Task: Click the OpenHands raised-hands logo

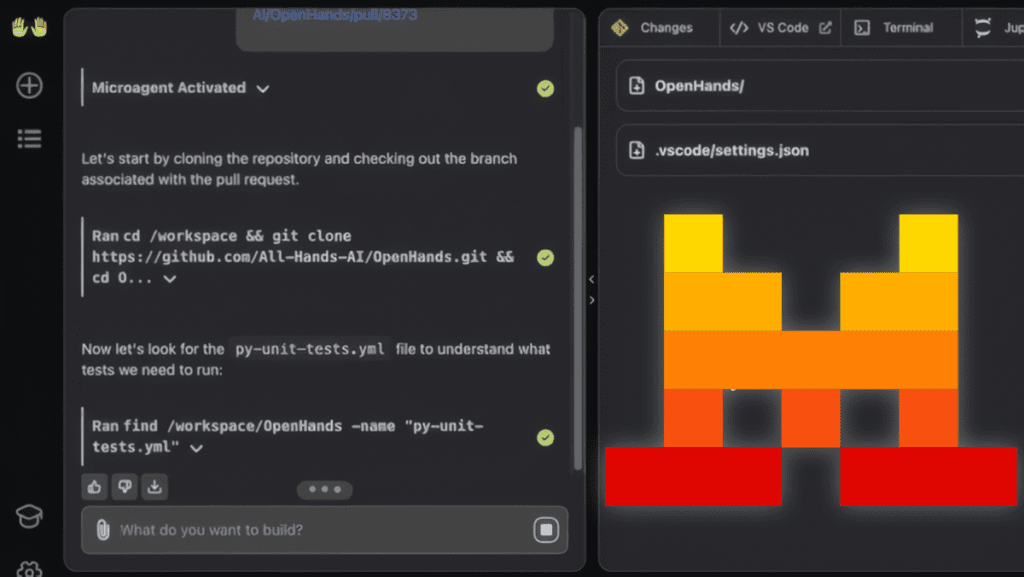Action: click(29, 27)
